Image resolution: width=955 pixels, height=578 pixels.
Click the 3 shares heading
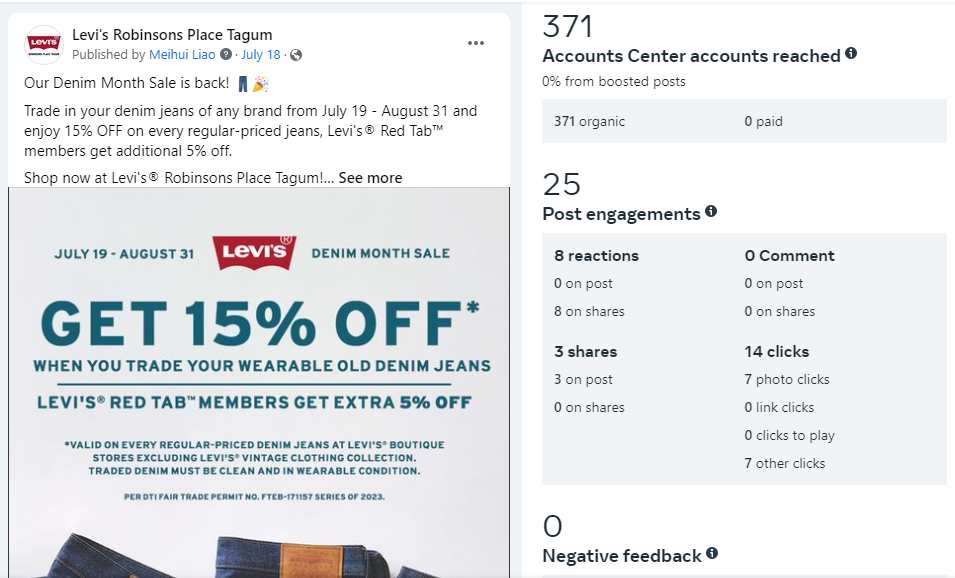click(x=586, y=352)
